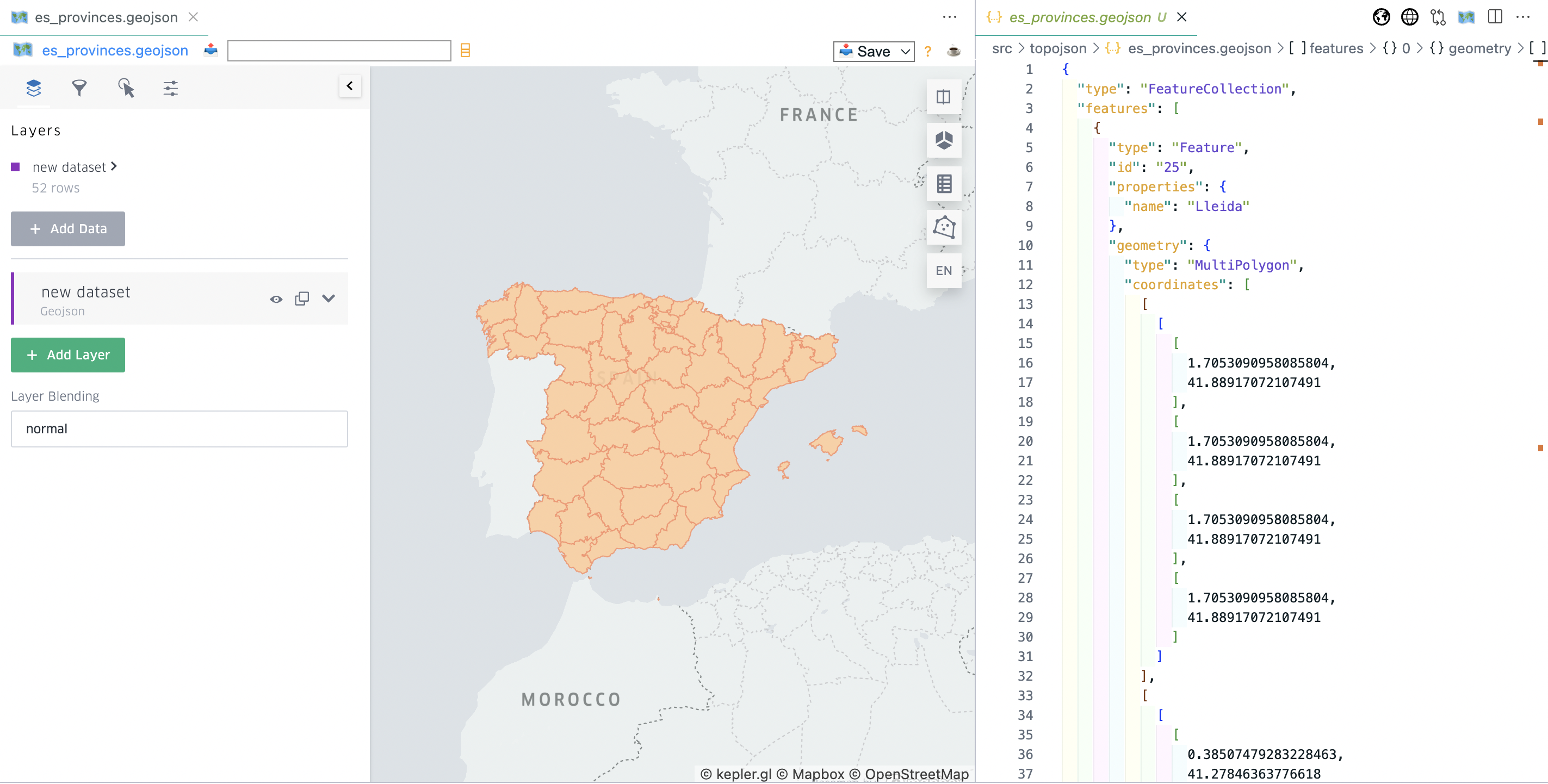The image size is (1548, 784).
Task: Click the "coordinates" key in code
Action: [x=1175, y=285]
